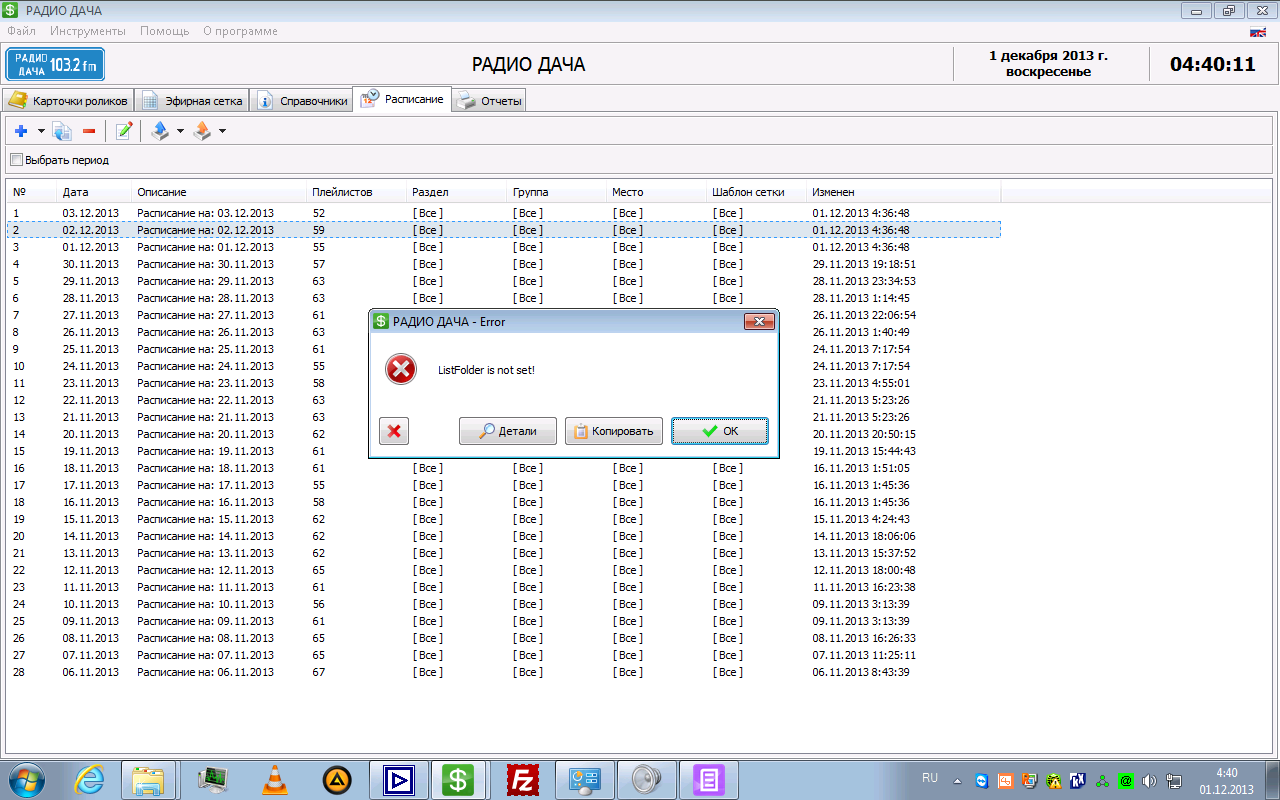Click the Детали button in error dialog

click(x=508, y=431)
